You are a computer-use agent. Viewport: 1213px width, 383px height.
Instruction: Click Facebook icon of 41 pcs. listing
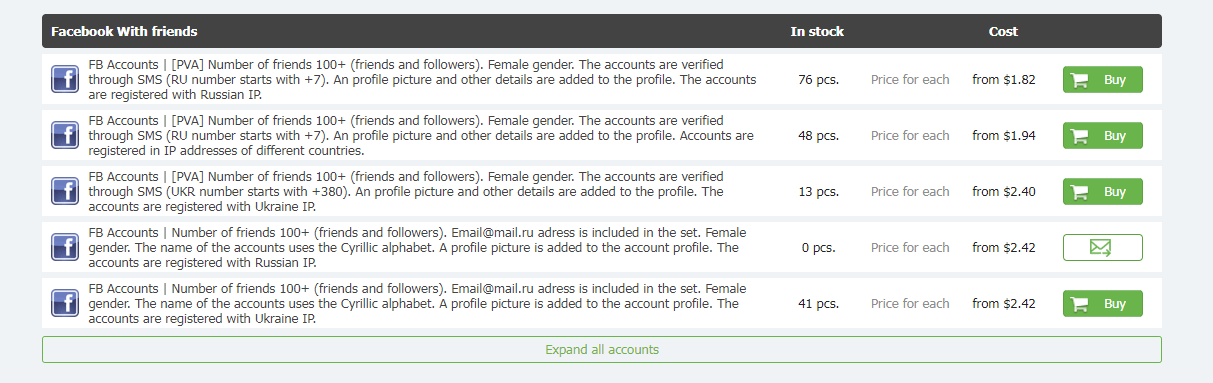65,304
